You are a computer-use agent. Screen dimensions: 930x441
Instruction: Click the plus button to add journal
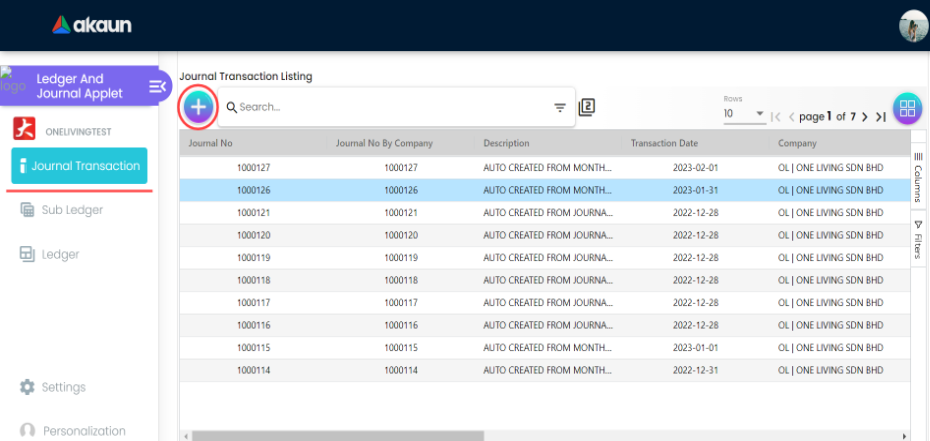pos(198,107)
